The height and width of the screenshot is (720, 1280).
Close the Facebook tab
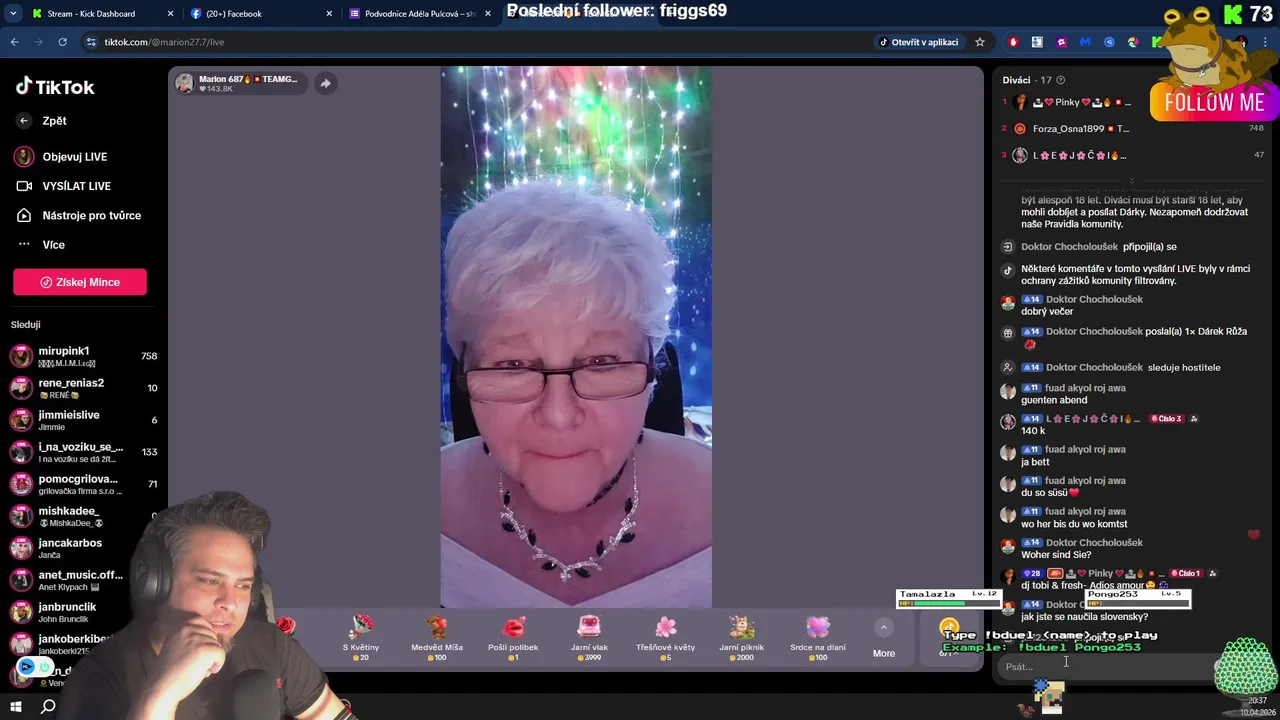click(330, 14)
